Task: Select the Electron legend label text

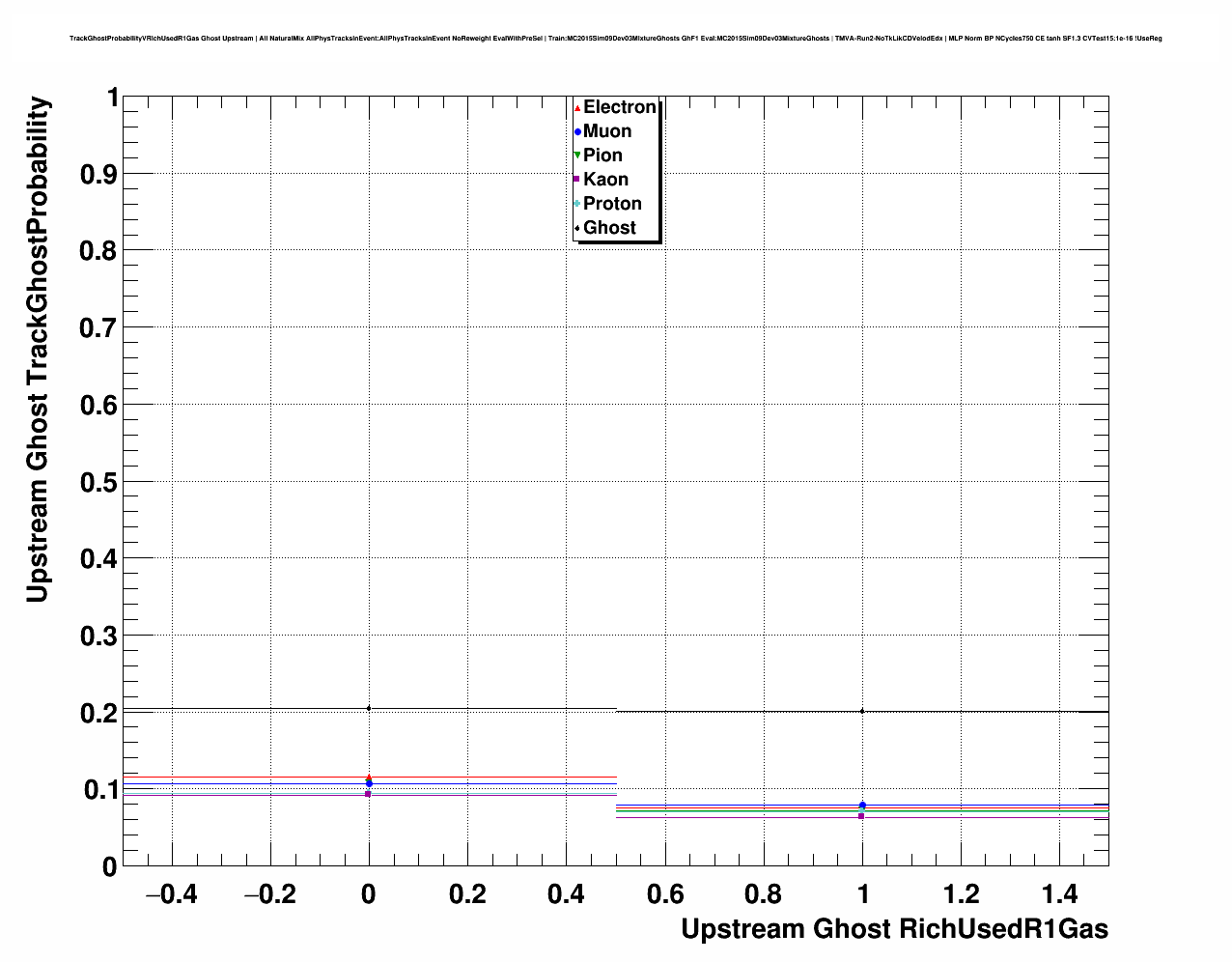Action: pos(620,107)
